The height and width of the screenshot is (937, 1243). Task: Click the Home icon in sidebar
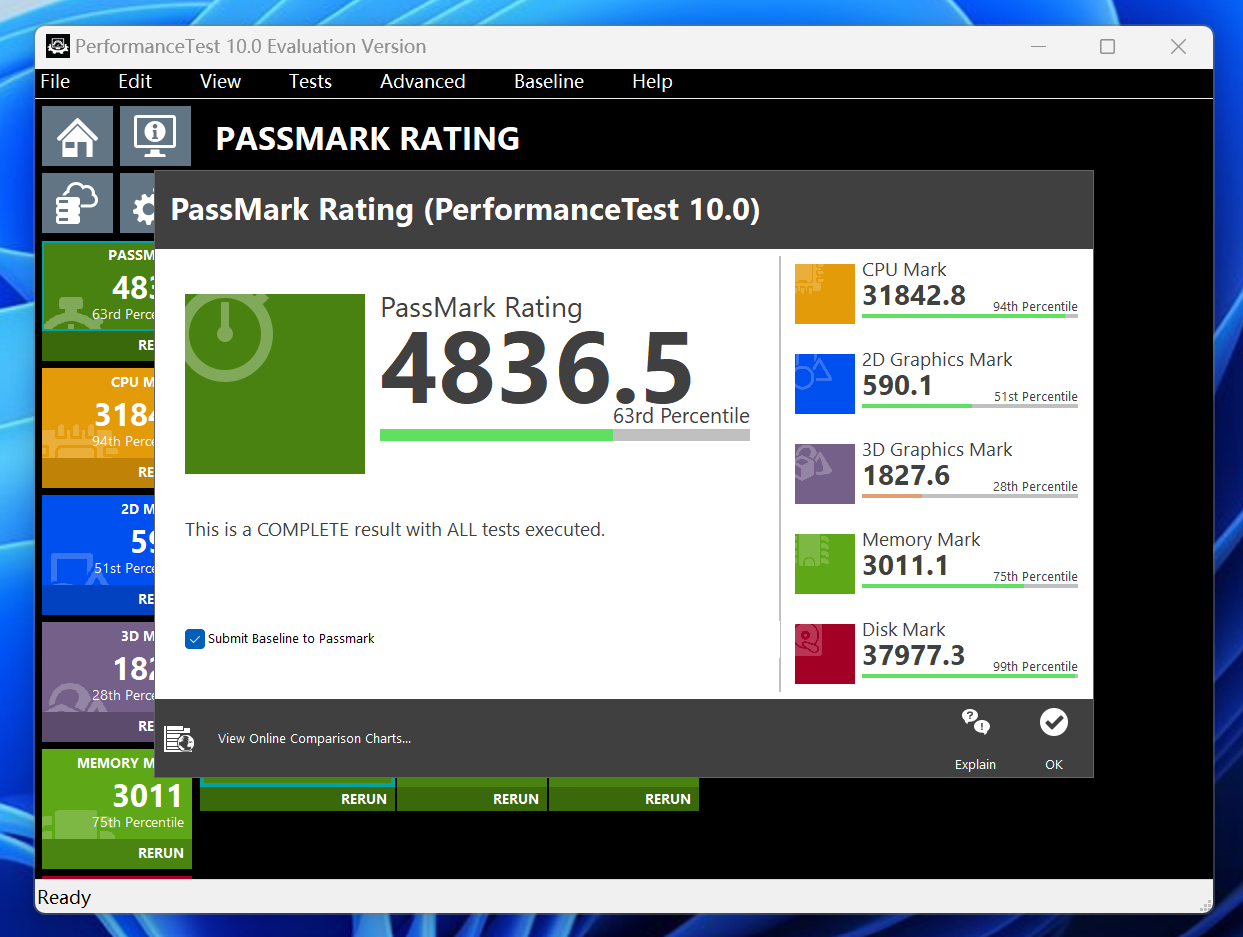(x=77, y=136)
